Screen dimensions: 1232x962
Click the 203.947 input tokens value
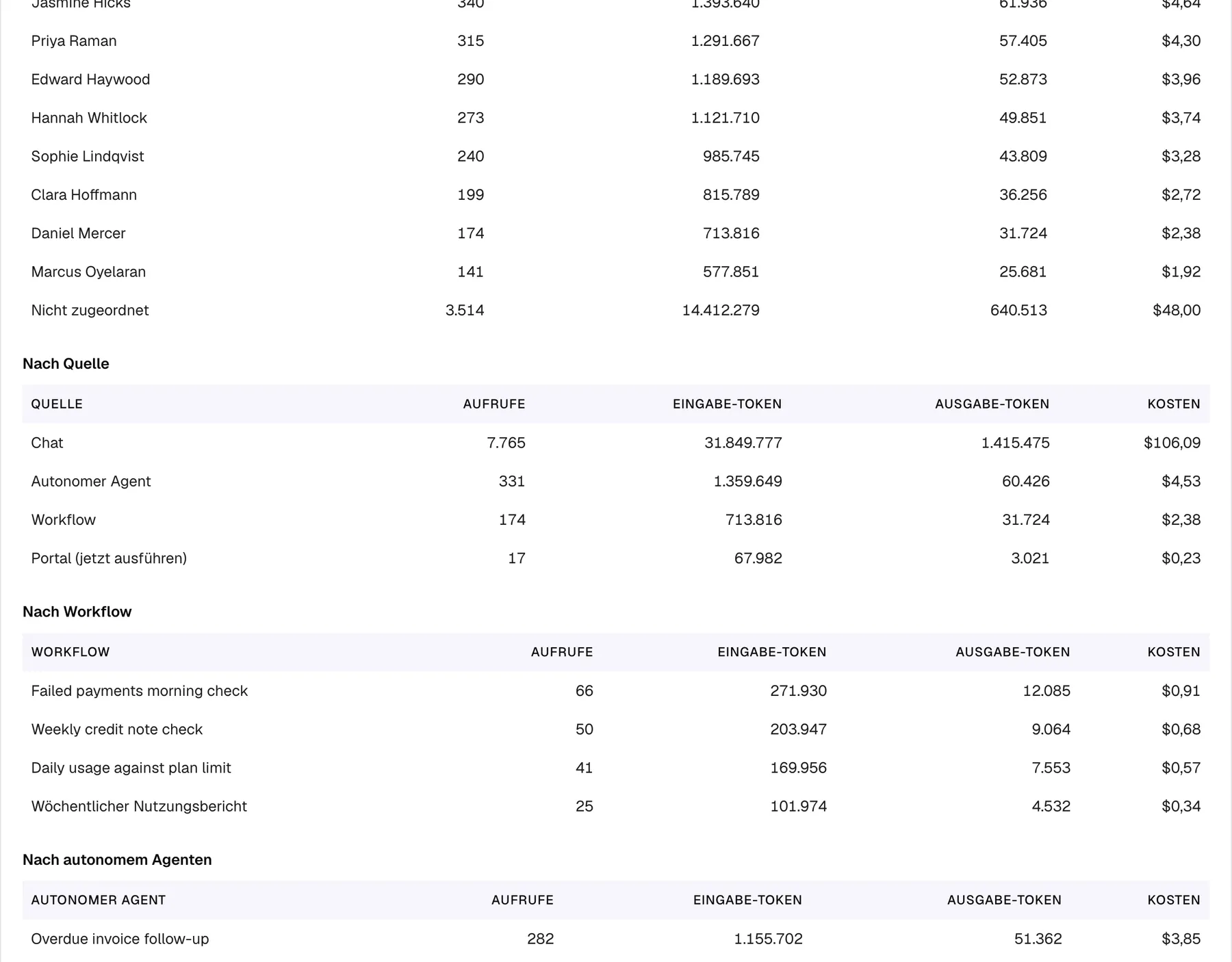click(798, 729)
